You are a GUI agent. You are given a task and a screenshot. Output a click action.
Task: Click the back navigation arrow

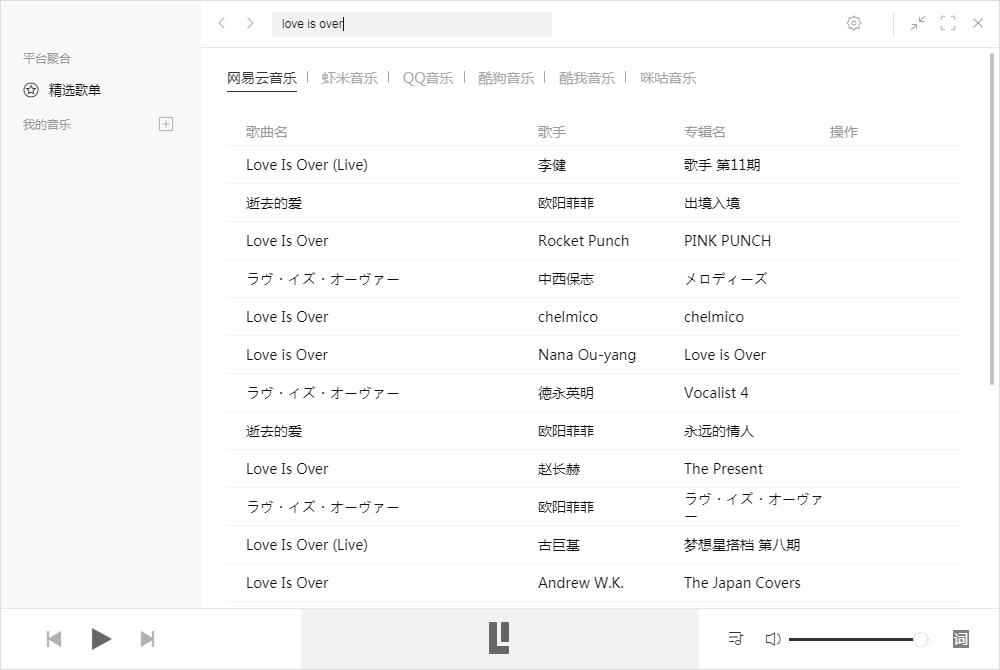pos(221,22)
